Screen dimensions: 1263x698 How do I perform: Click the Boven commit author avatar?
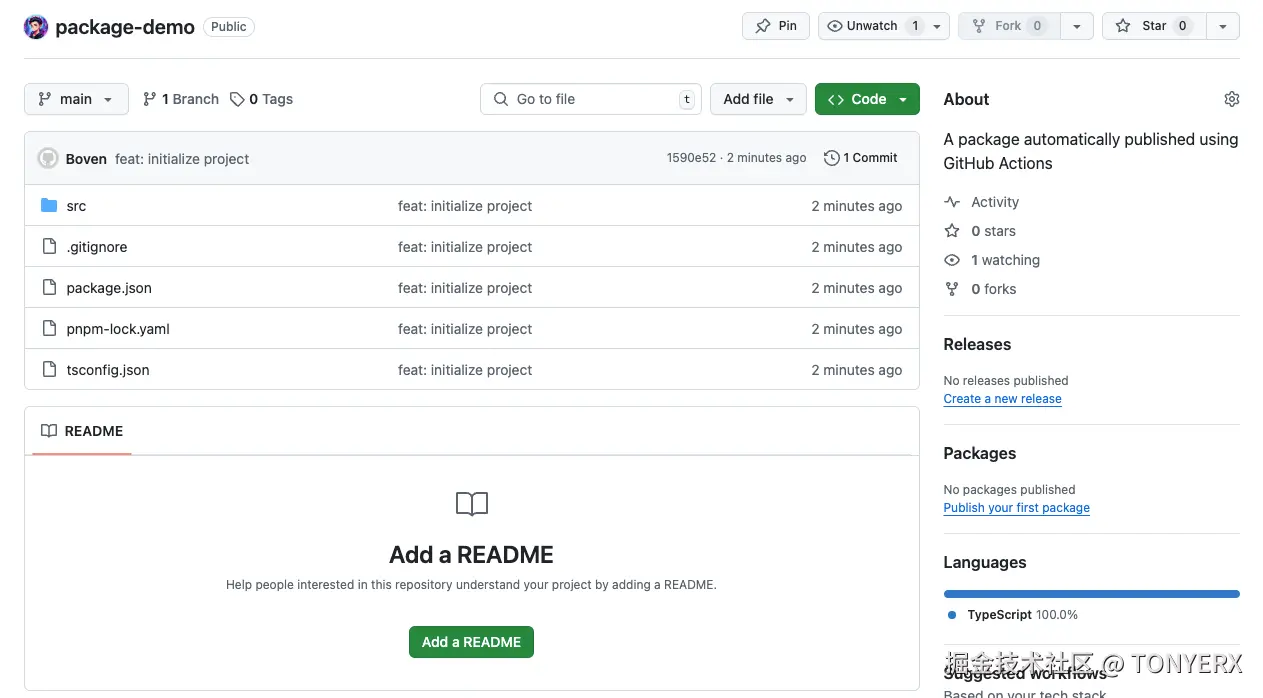coord(48,158)
